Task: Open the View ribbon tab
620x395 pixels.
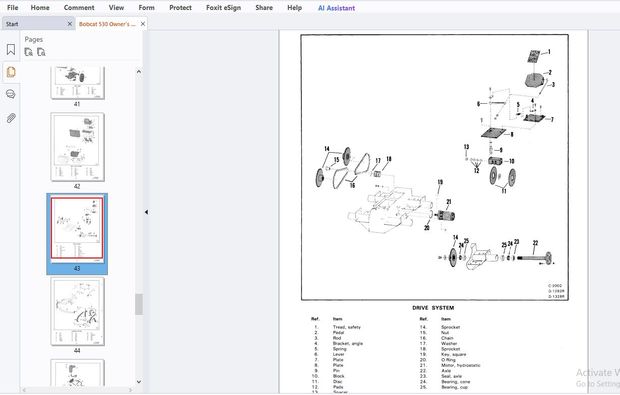Action: coord(116,8)
